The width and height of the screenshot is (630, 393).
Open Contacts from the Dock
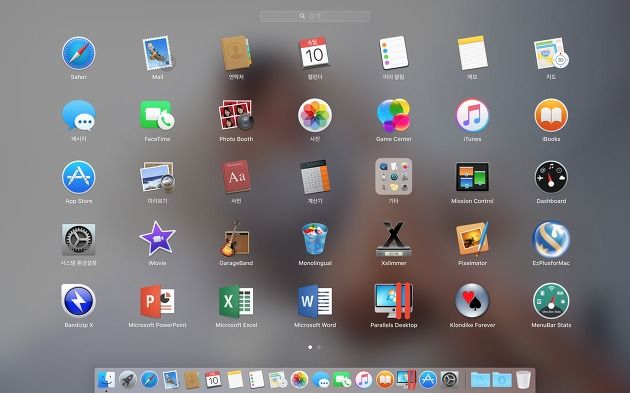point(192,379)
